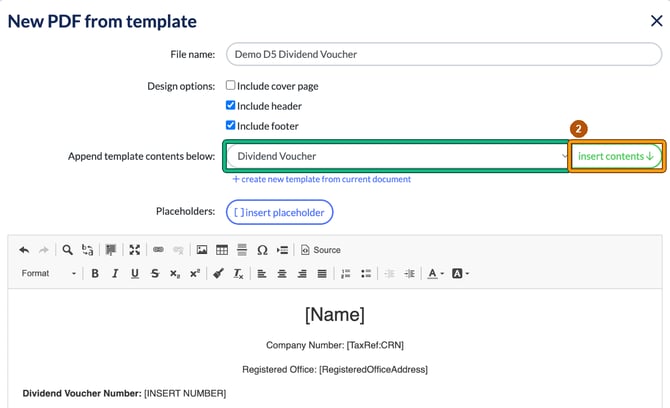Image resolution: width=670 pixels, height=408 pixels.
Task: Click the Copy Formatting brush
Action: (218, 273)
